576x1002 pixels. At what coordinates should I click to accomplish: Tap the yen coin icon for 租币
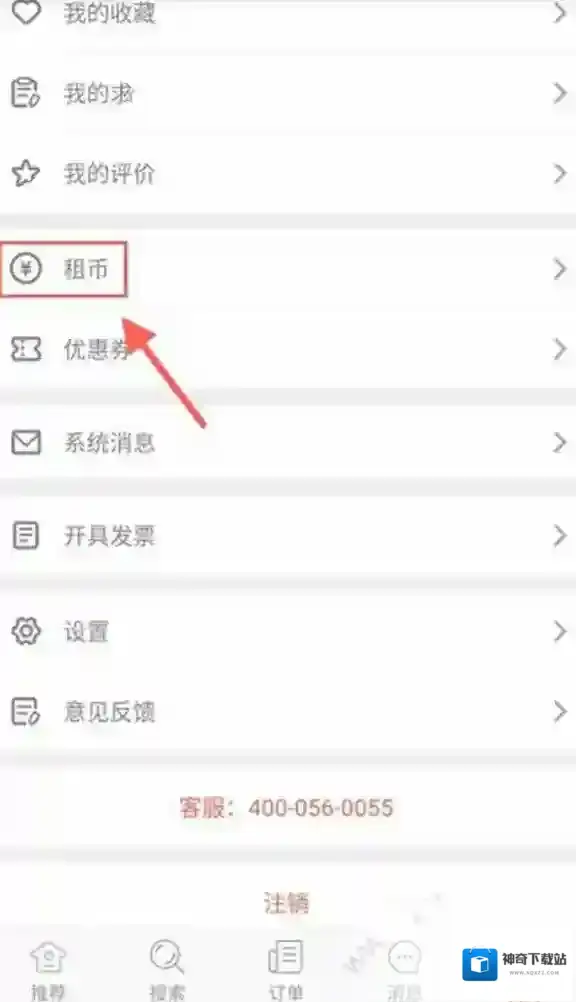(x=26, y=268)
